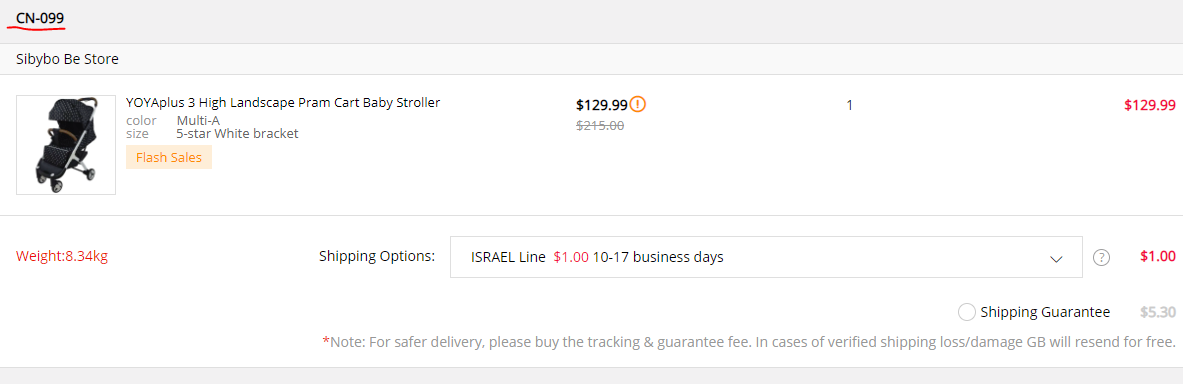1183x384 pixels.
Task: Click the Flash Sales badge
Action: 169,158
